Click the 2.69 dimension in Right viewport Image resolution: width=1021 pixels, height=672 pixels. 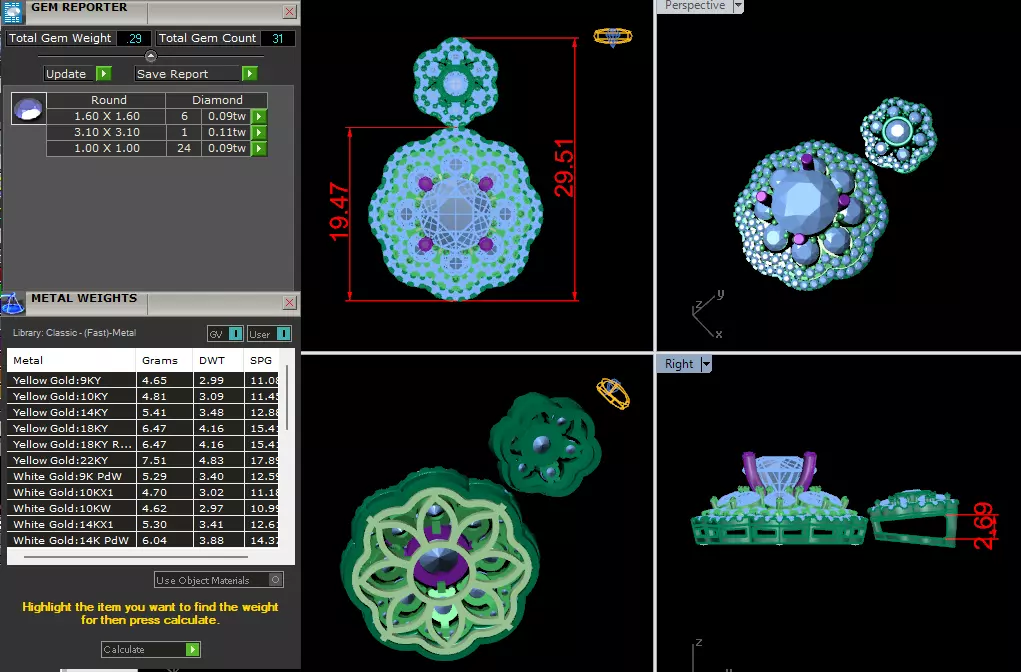pos(983,525)
